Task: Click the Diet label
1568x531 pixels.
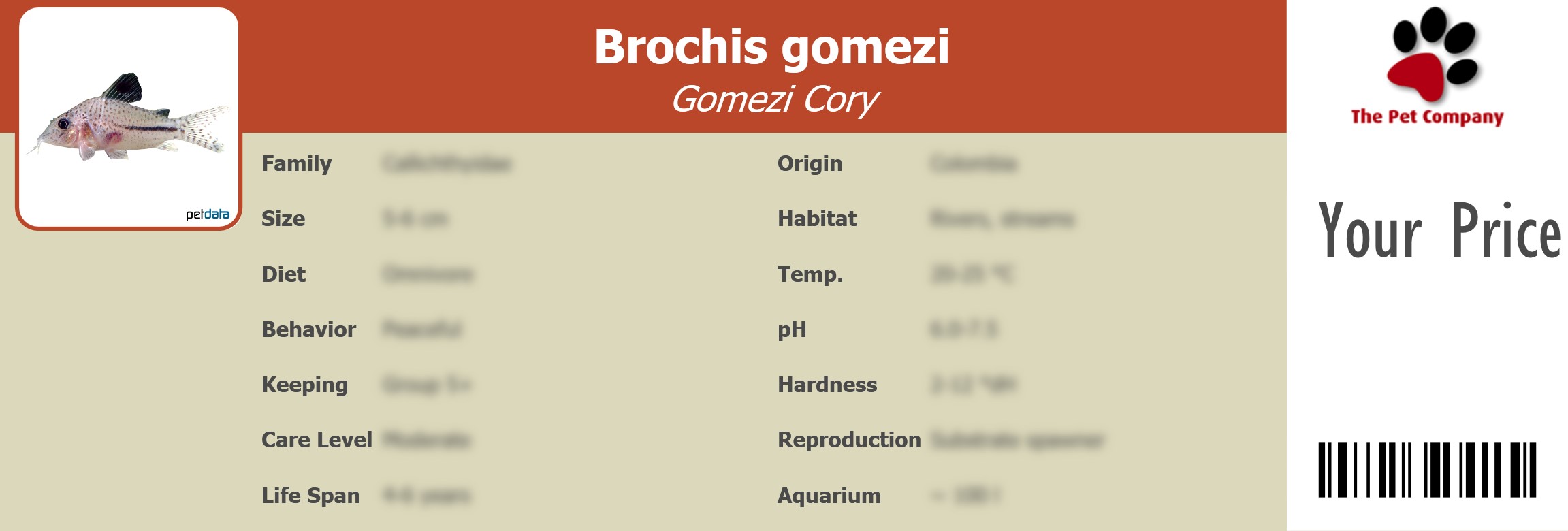Action: [x=283, y=274]
